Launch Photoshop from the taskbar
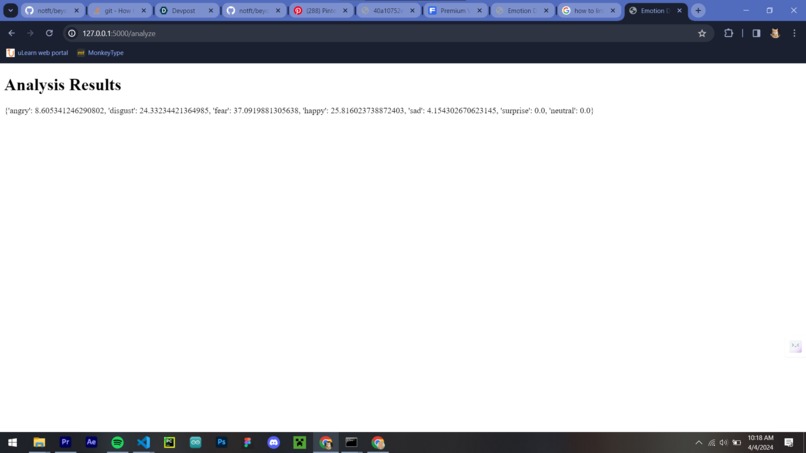Screen dimensions: 806x453 click(x=222, y=442)
